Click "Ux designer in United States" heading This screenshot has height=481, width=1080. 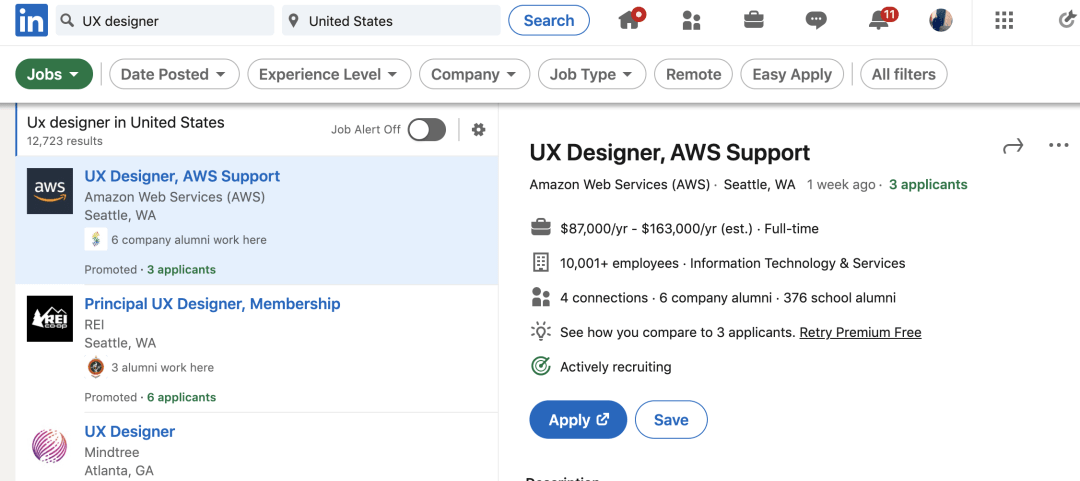125,123
